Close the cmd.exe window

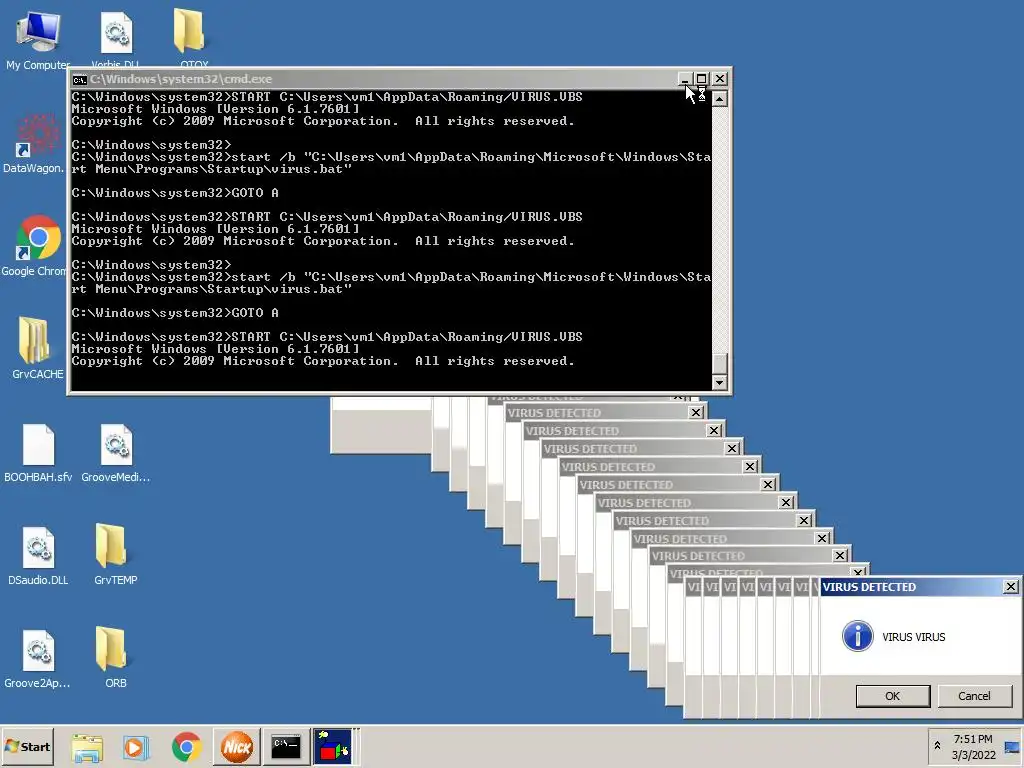click(x=720, y=79)
